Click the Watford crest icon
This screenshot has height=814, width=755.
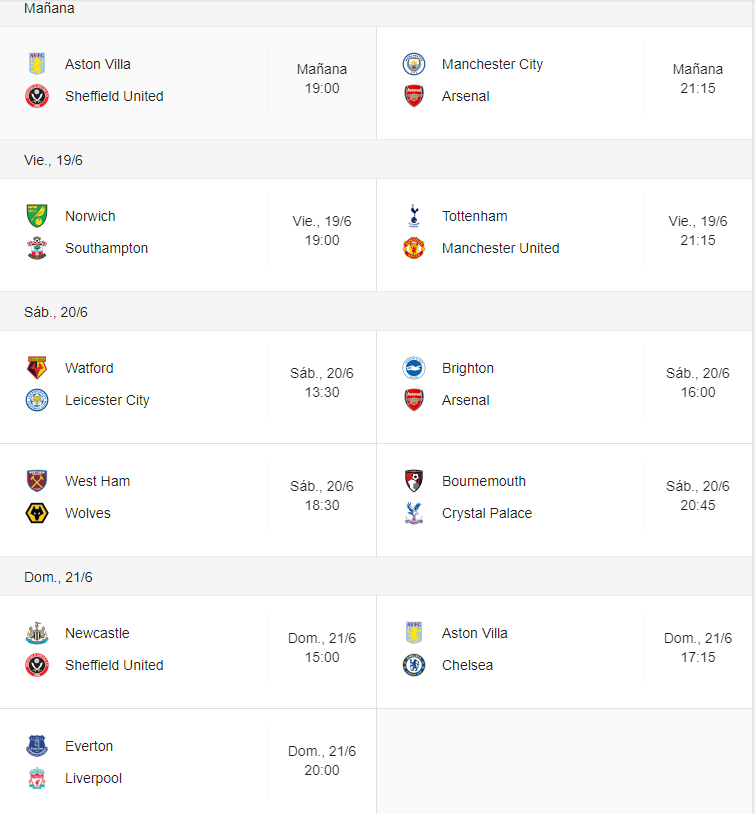pyautogui.click(x=37, y=368)
